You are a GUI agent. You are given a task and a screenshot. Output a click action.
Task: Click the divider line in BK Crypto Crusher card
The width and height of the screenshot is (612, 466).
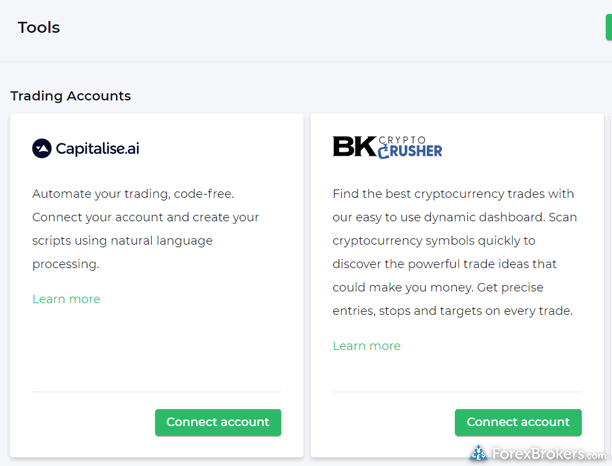pos(457,391)
